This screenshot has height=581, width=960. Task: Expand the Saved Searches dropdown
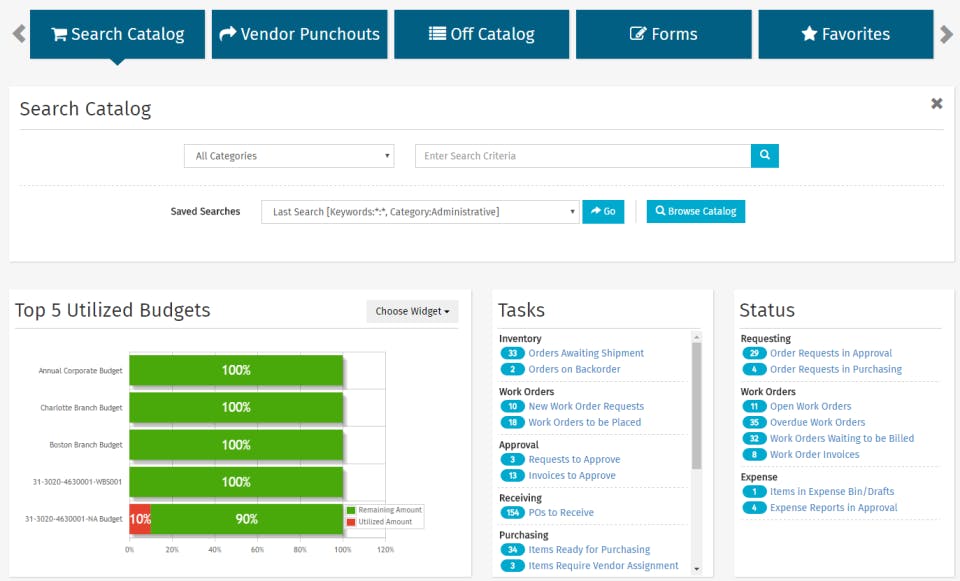pos(420,212)
